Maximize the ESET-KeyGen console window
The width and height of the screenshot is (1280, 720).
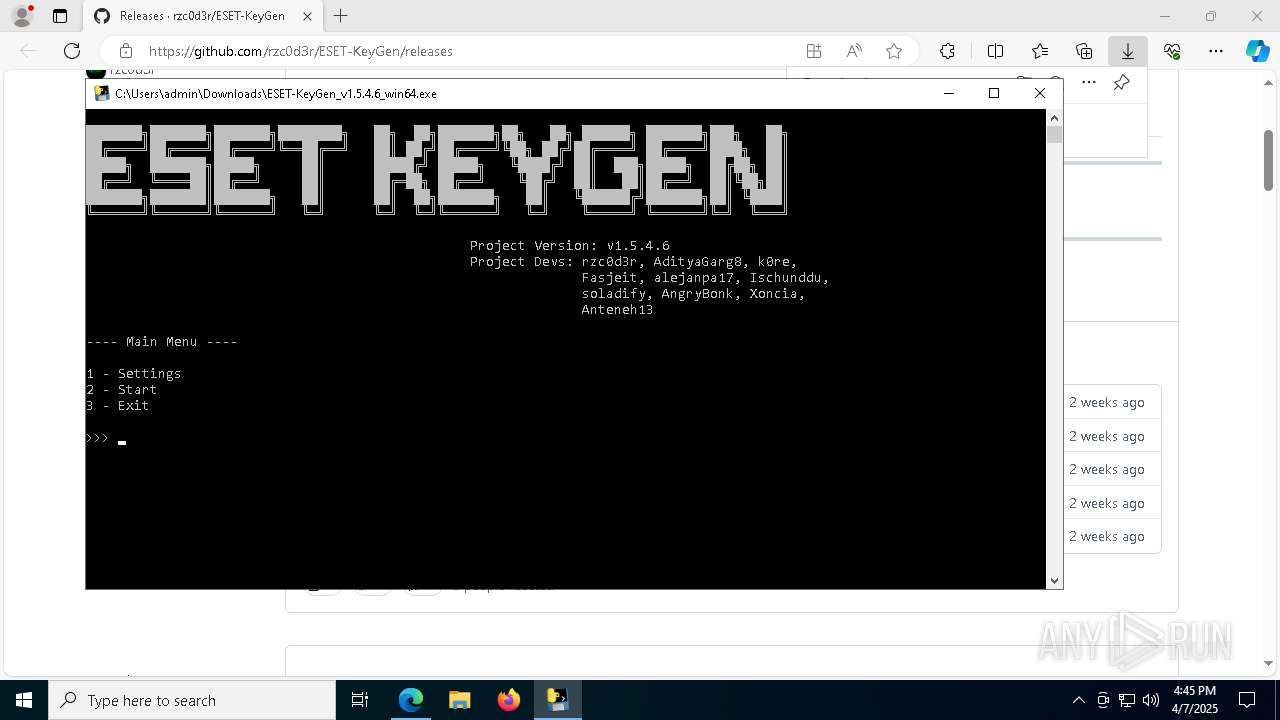click(x=994, y=93)
